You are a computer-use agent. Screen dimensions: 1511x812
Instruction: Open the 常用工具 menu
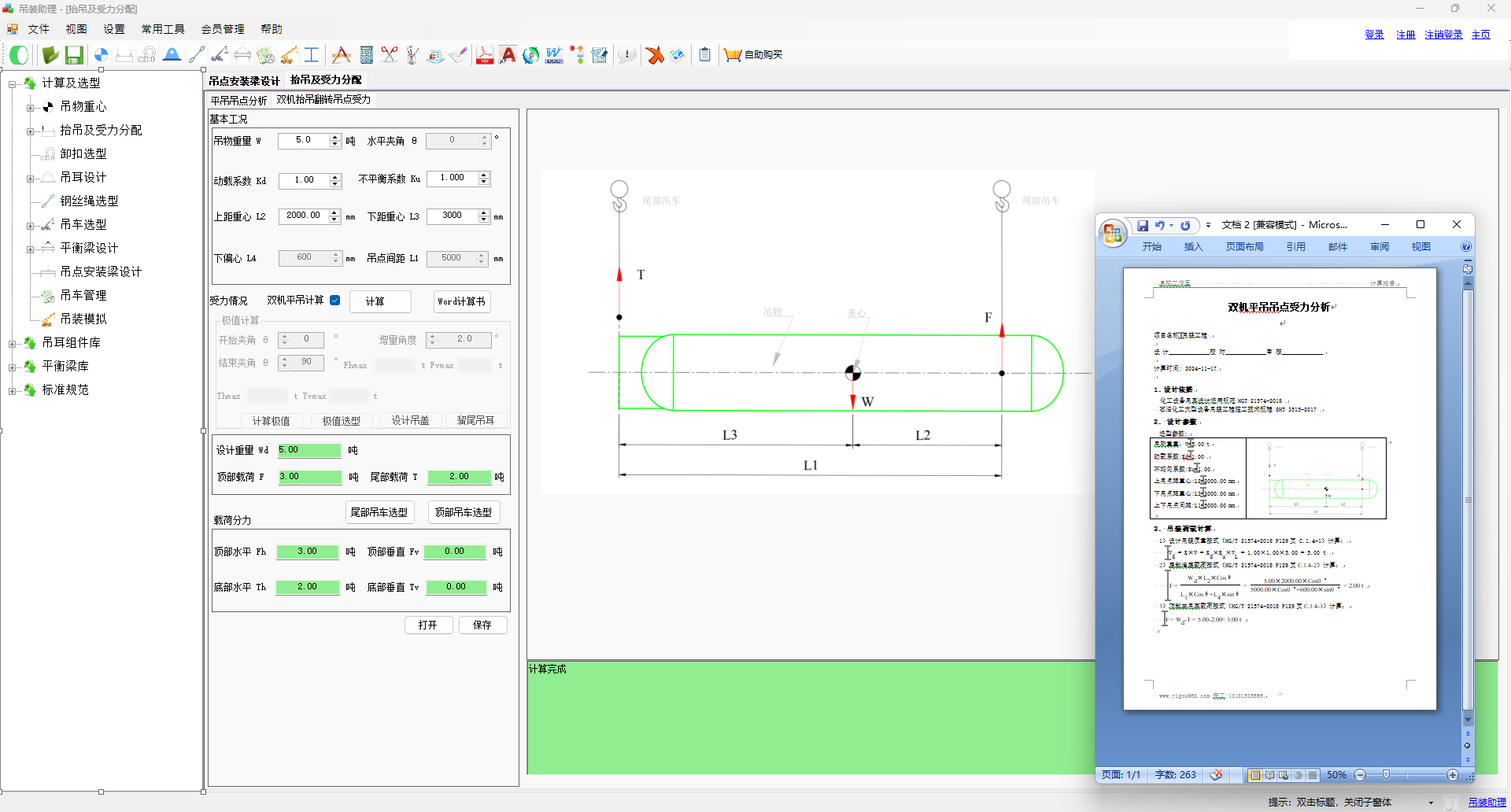coord(163,29)
